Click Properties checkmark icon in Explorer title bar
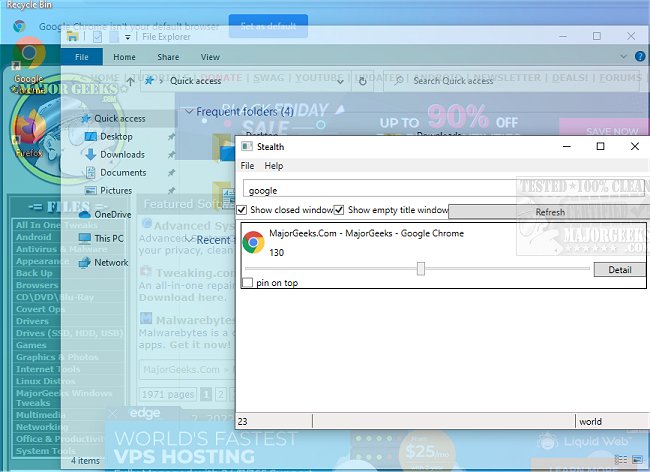Image resolution: width=650 pixels, height=472 pixels. coord(97,37)
